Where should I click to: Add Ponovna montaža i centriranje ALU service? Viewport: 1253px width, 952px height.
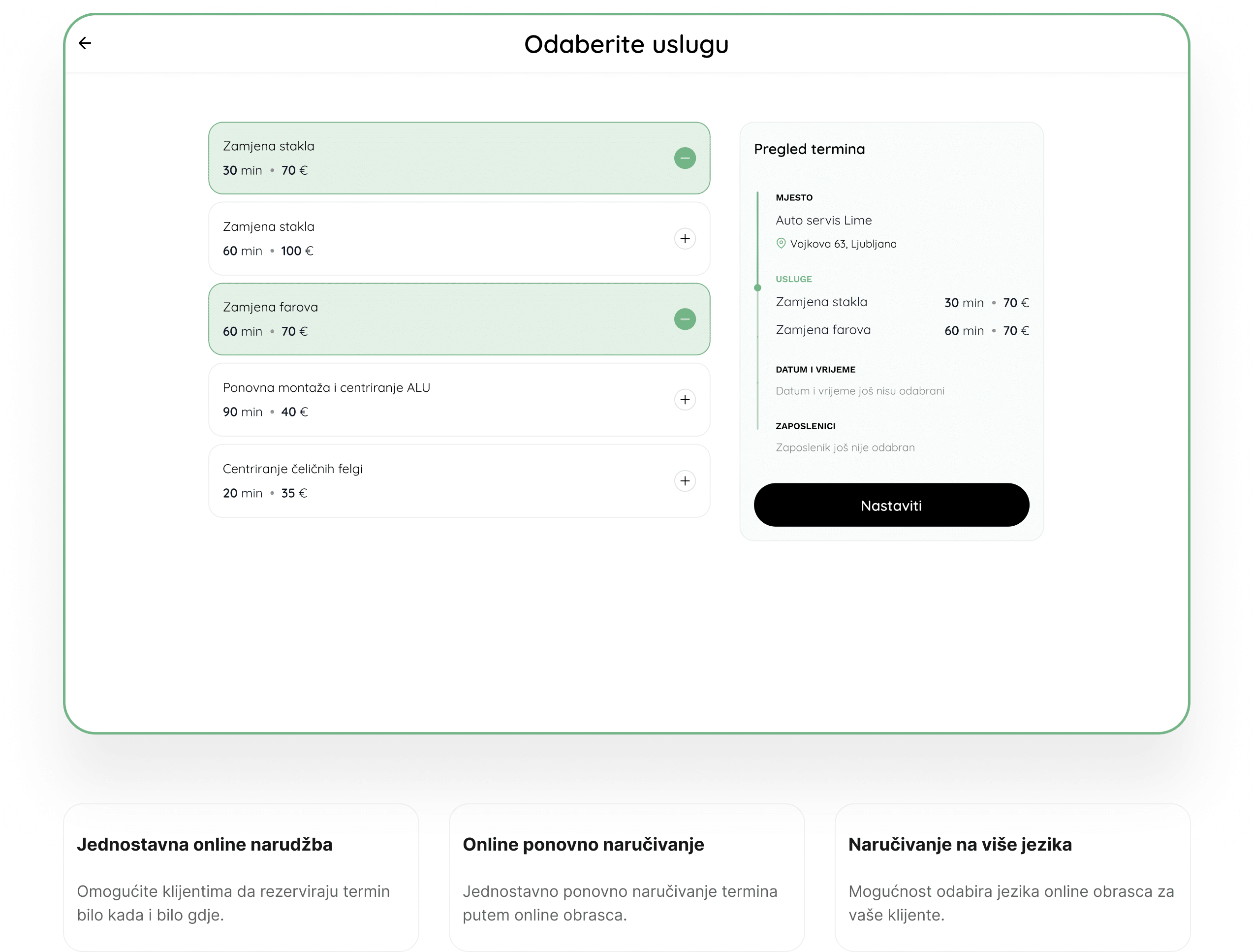coord(685,400)
